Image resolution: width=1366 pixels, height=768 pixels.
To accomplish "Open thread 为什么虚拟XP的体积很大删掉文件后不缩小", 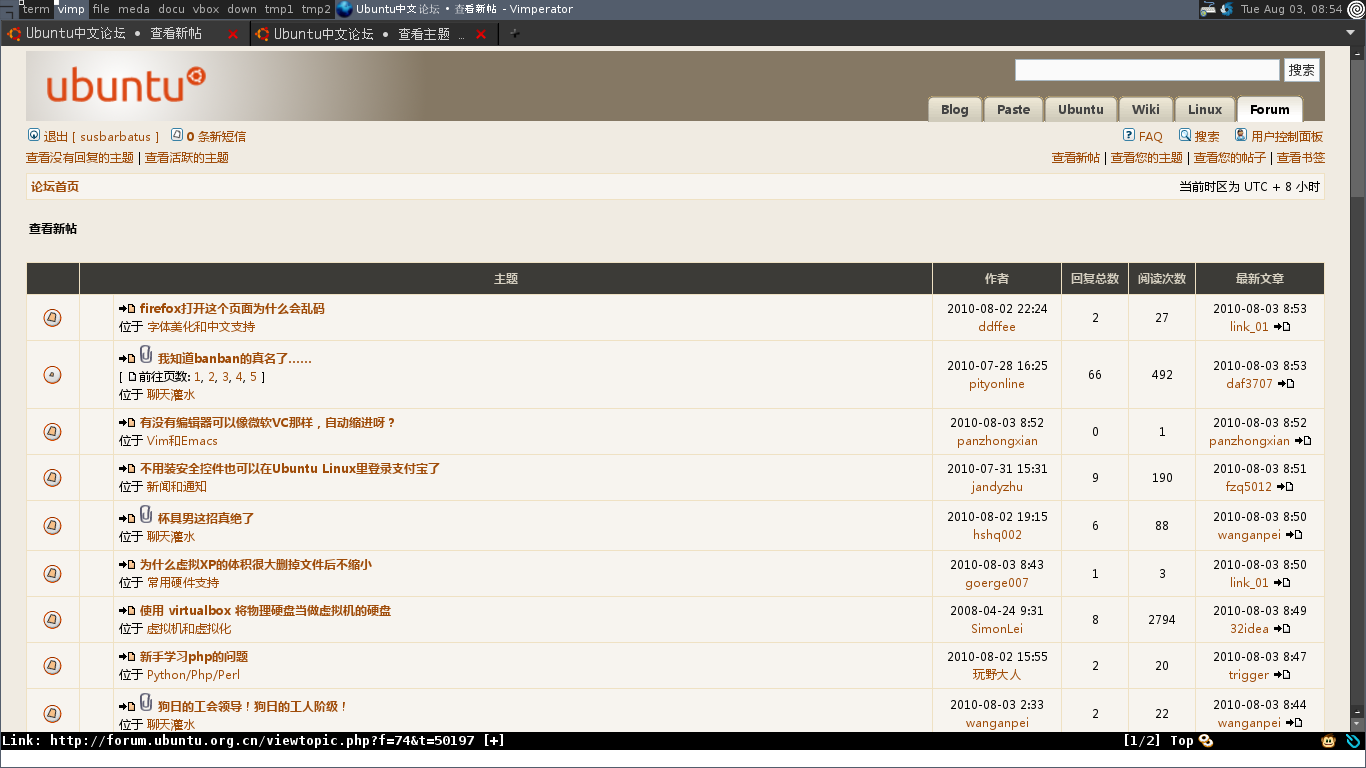I will tap(256, 565).
